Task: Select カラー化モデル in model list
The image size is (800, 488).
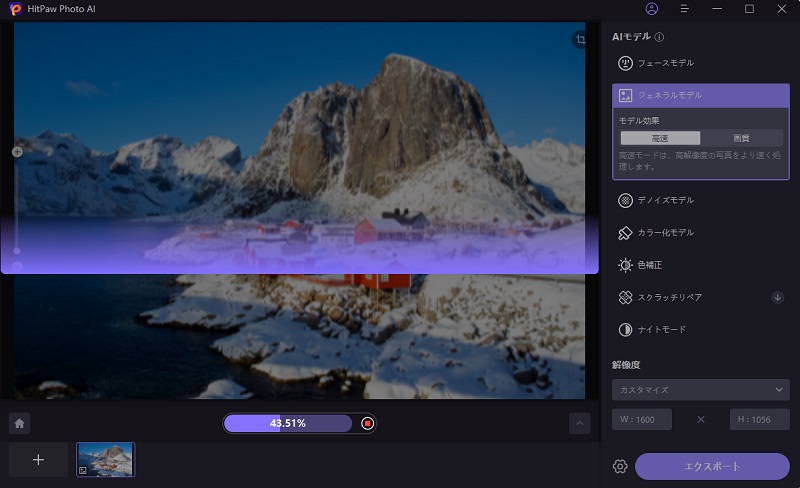Action: pos(668,233)
